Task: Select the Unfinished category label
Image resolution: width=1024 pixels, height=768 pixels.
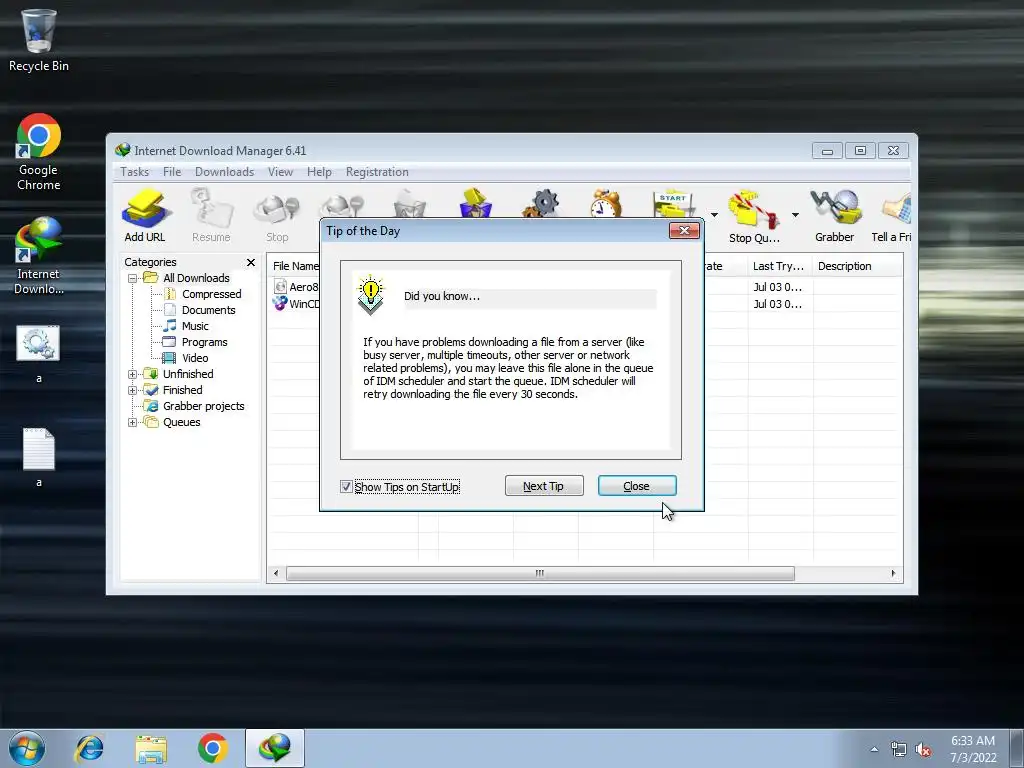Action: (188, 374)
